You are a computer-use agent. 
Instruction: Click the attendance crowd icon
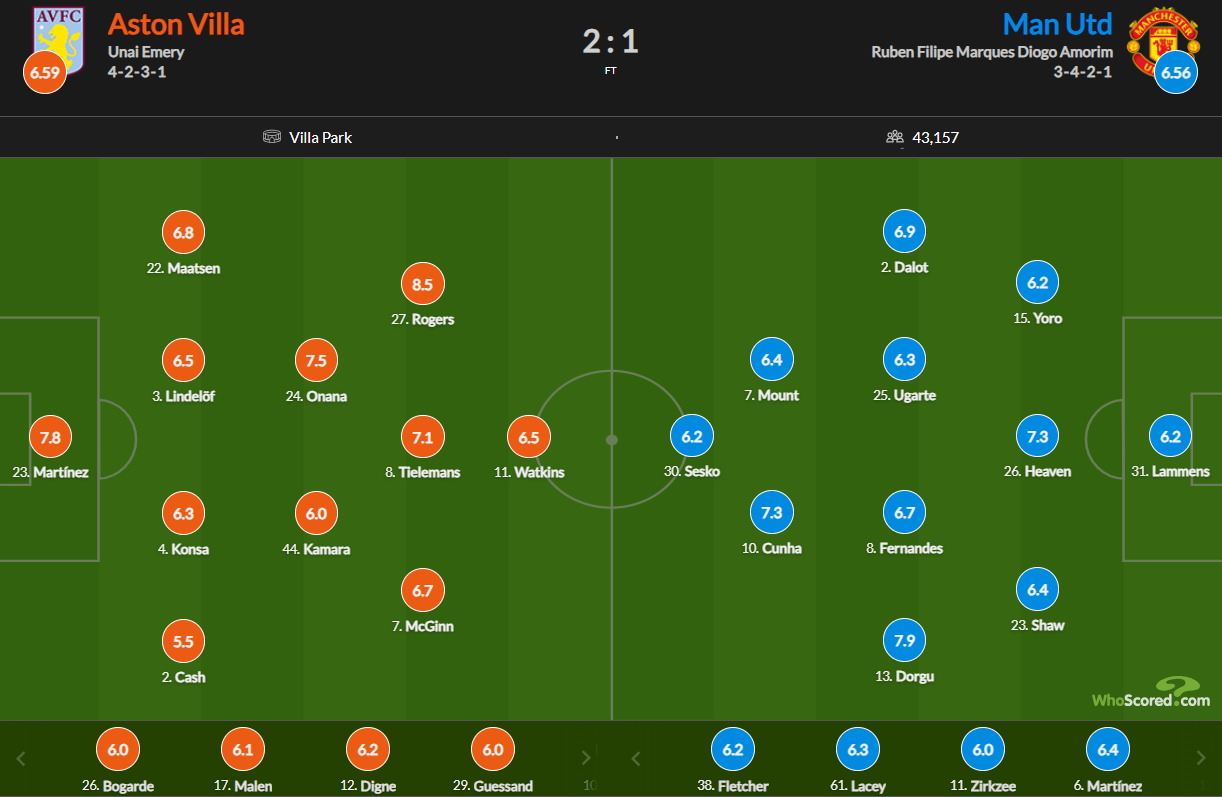coord(895,137)
